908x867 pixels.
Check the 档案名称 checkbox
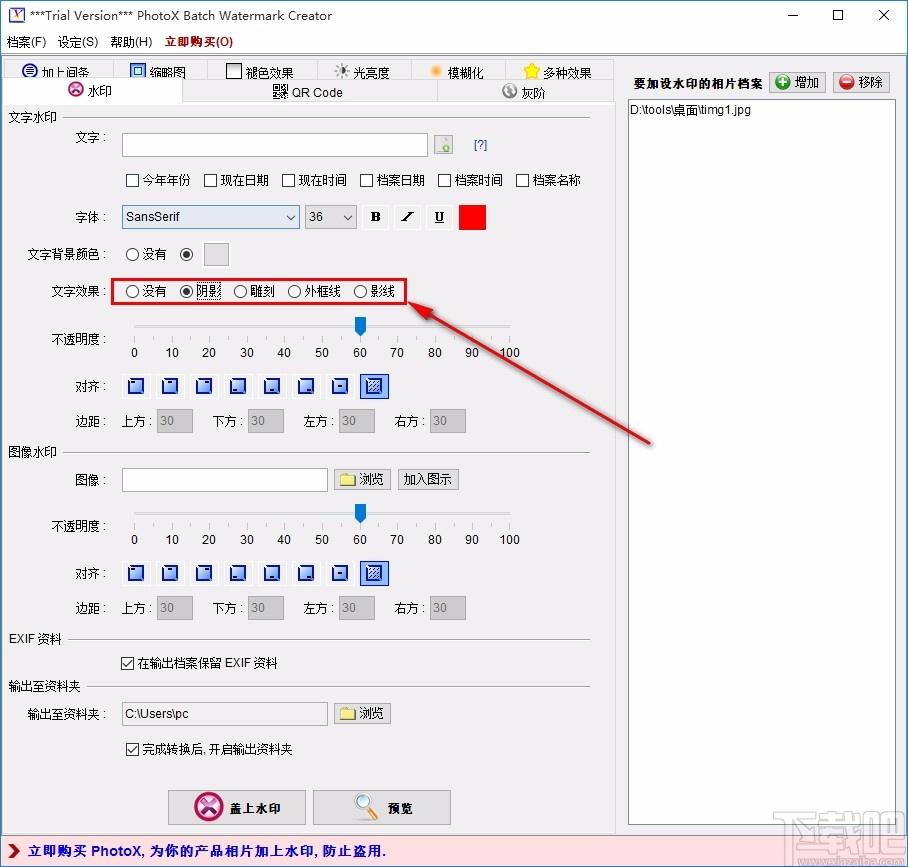548,181
